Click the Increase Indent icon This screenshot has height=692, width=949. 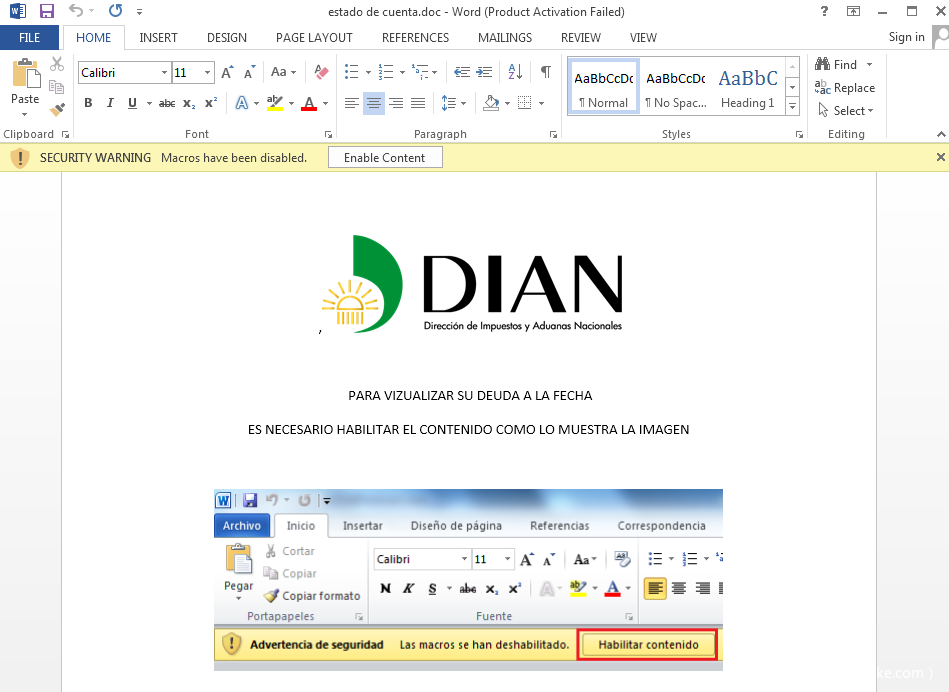click(484, 72)
